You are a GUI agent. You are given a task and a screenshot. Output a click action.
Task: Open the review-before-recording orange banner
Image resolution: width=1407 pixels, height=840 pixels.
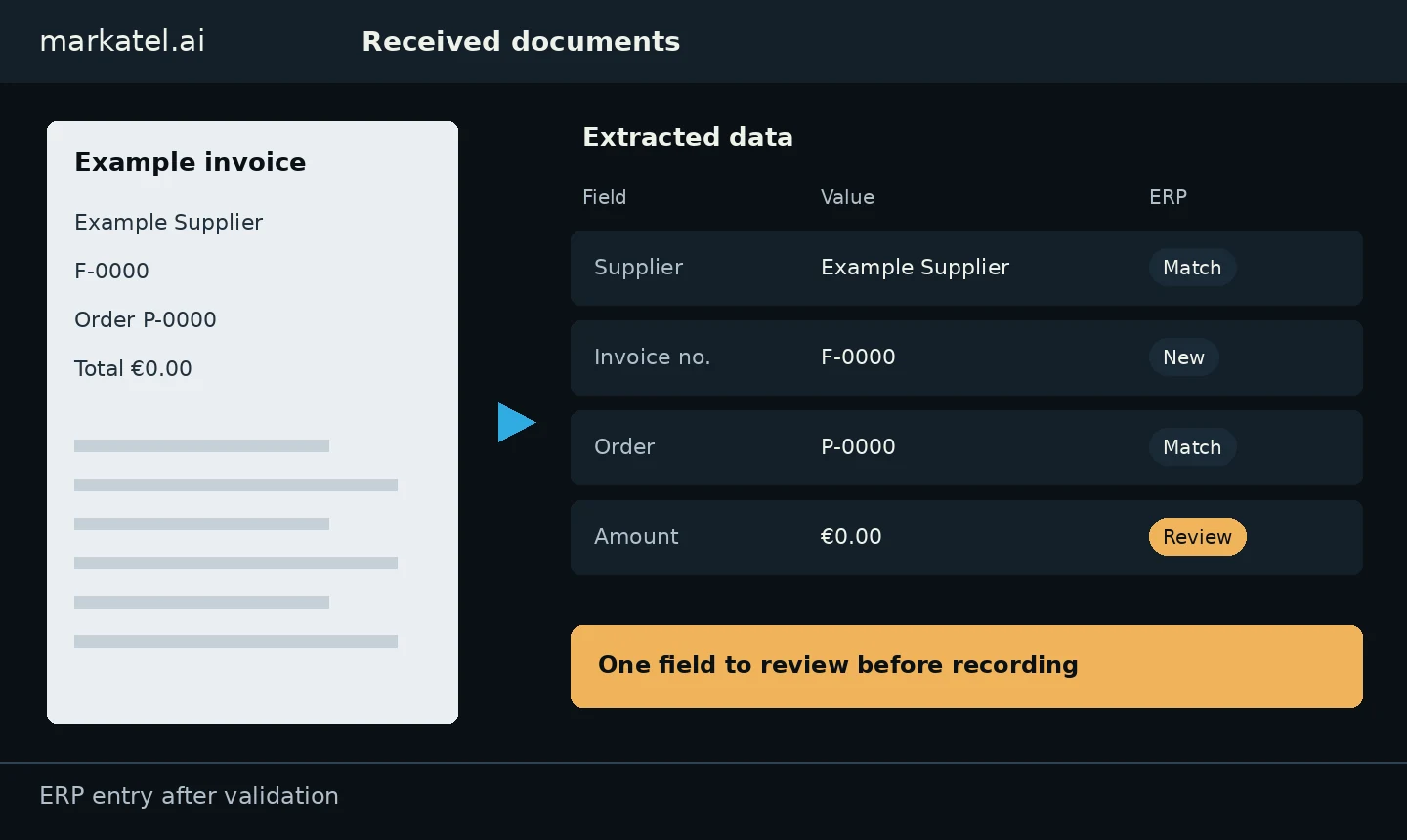click(x=966, y=666)
